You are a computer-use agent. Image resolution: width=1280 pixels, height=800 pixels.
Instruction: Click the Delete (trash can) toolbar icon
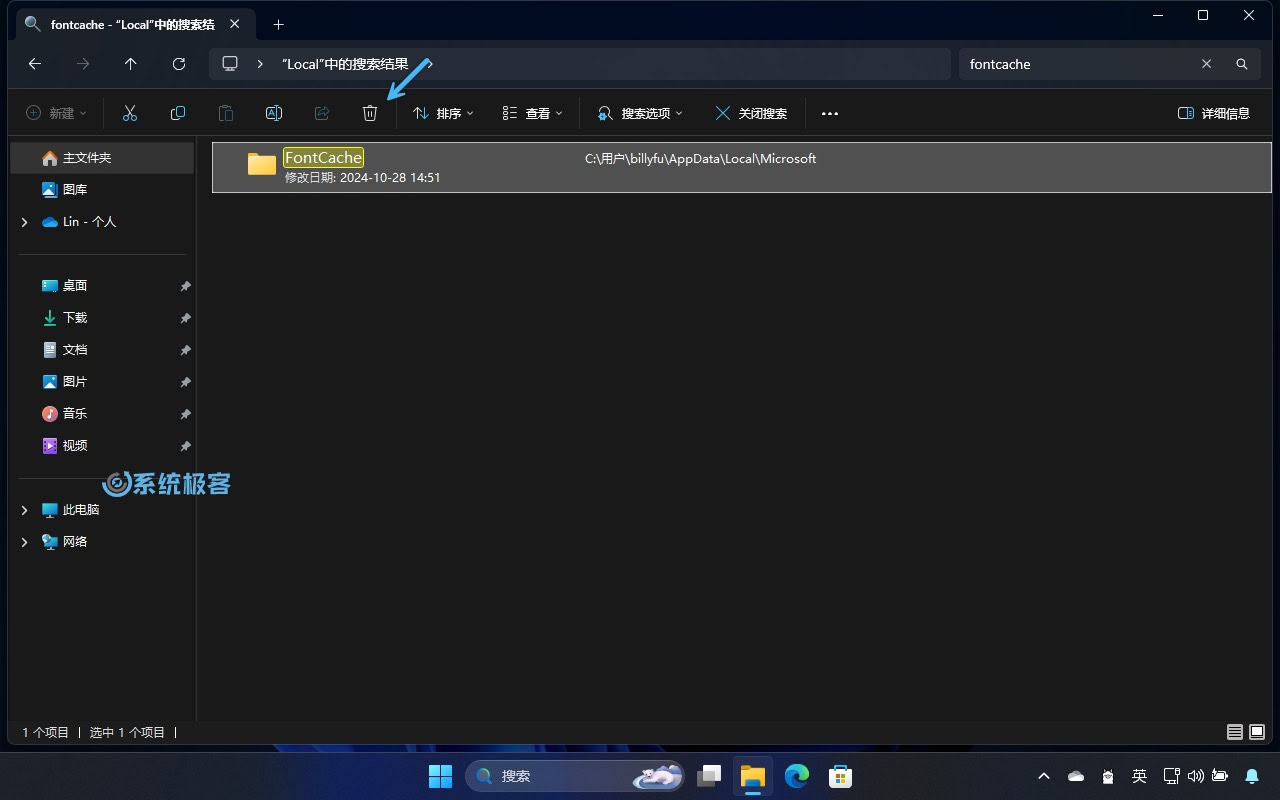[370, 113]
